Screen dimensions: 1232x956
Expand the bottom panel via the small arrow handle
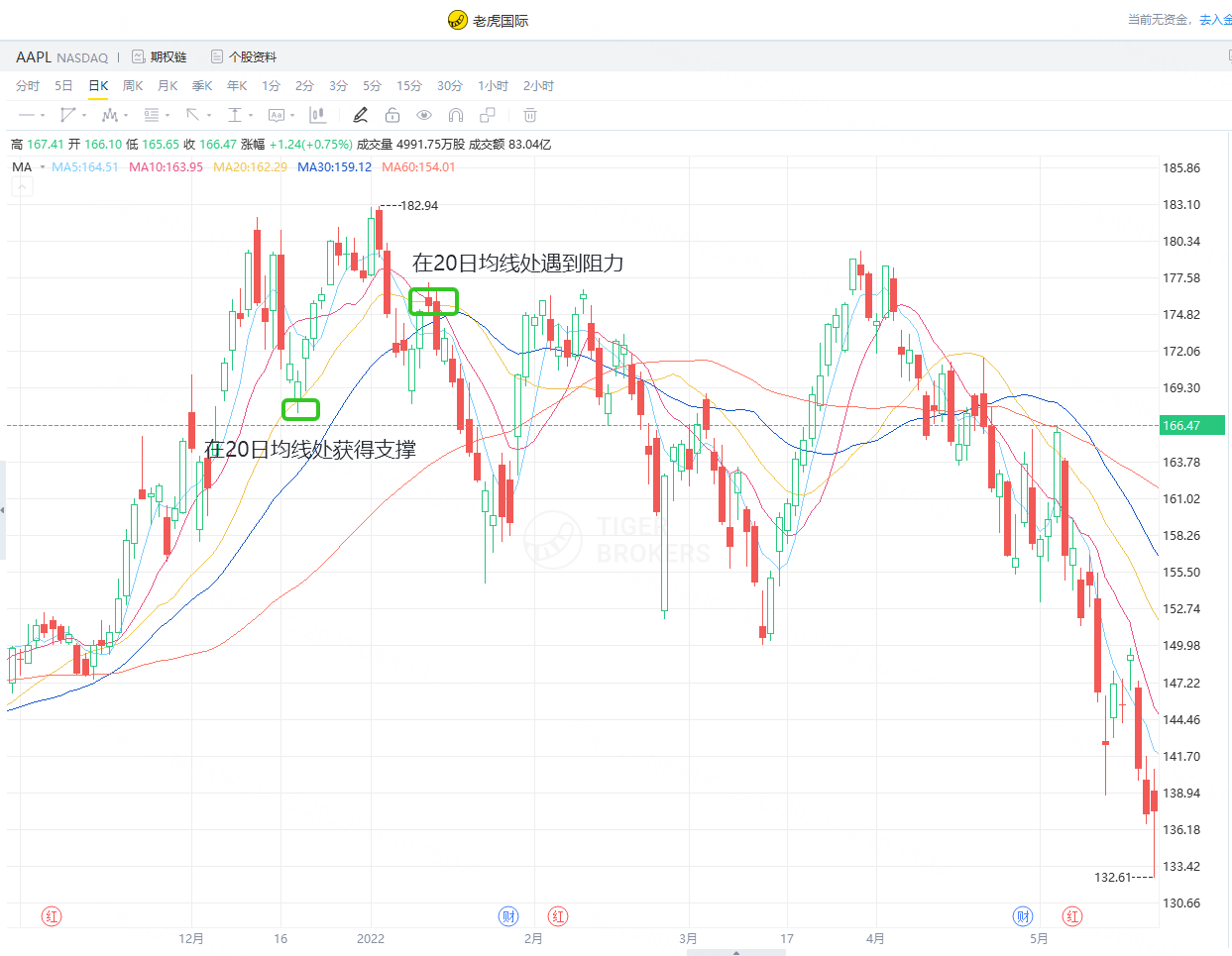click(736, 952)
